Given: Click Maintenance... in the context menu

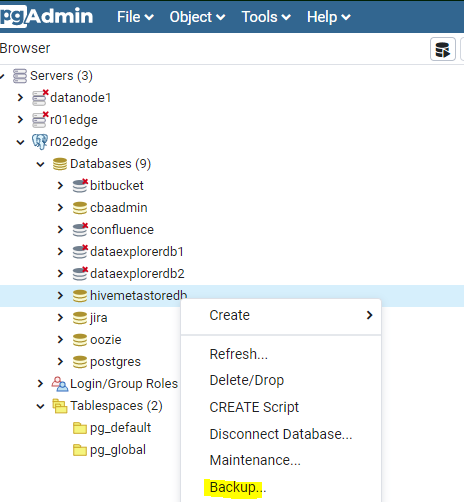Looking at the screenshot, I should (x=255, y=460).
